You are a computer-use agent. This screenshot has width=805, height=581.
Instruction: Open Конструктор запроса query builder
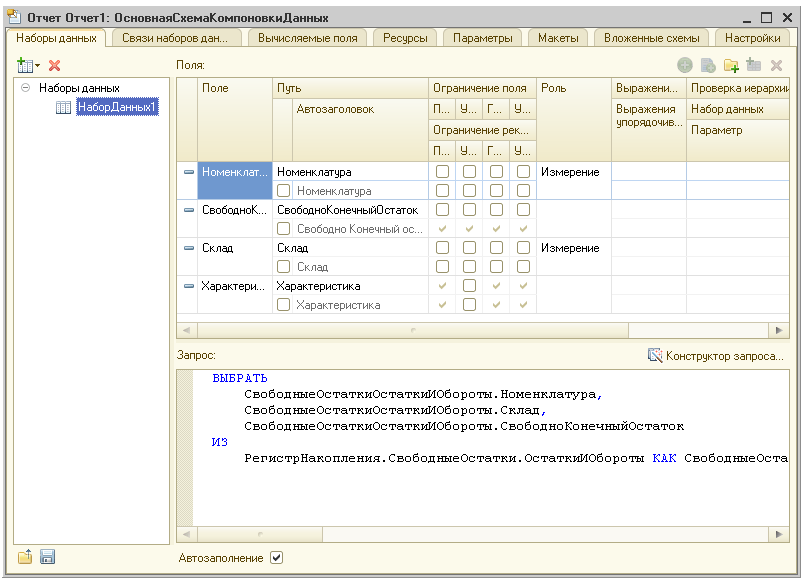click(x=716, y=355)
